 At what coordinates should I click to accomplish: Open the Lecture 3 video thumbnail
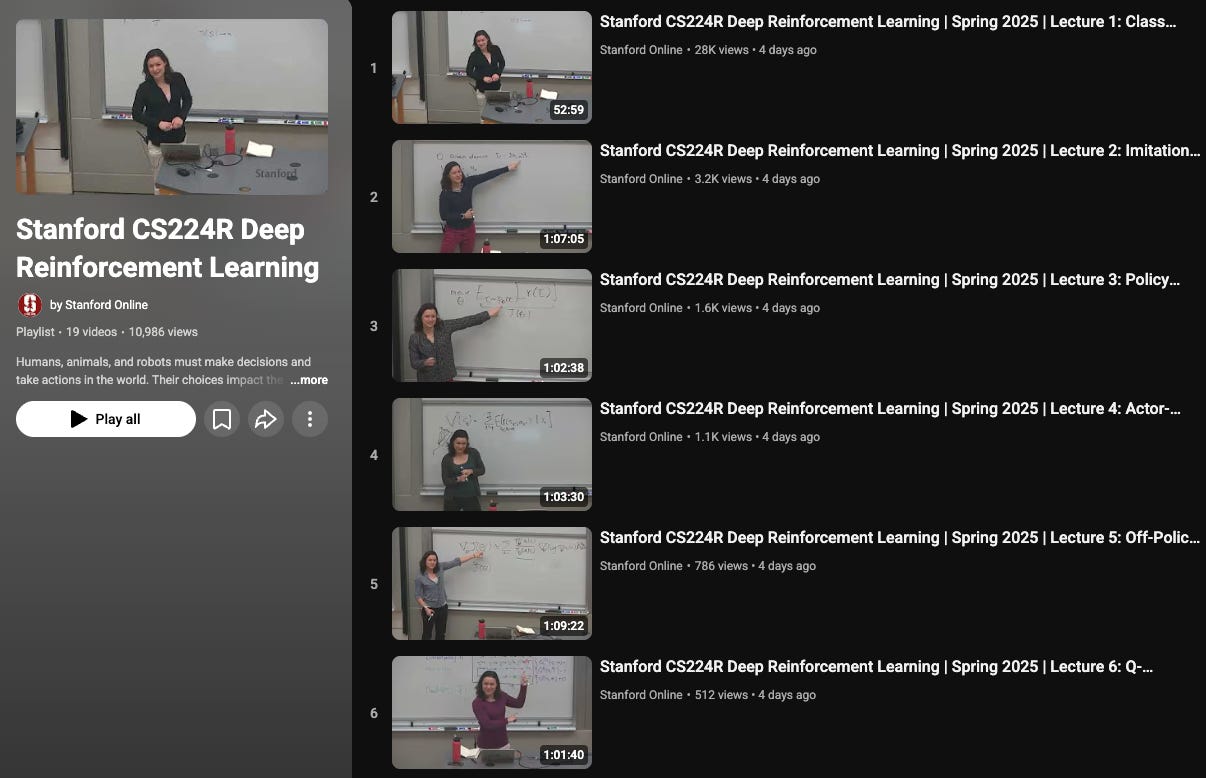(492, 325)
